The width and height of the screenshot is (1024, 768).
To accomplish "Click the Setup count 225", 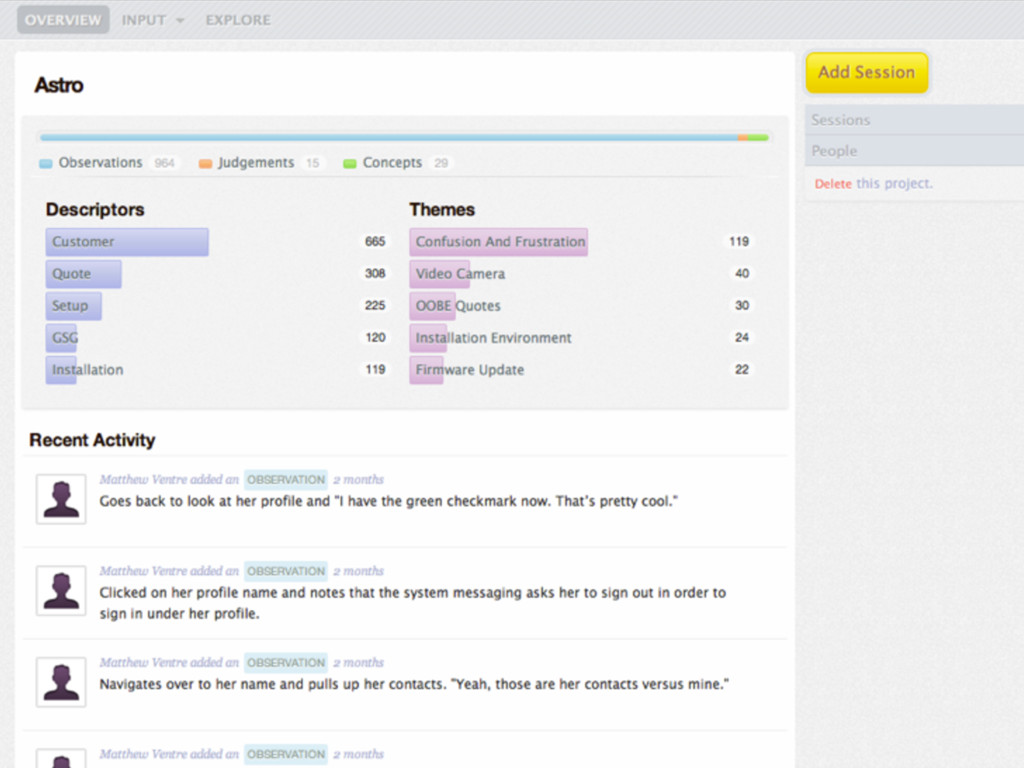I will pyautogui.click(x=375, y=306).
